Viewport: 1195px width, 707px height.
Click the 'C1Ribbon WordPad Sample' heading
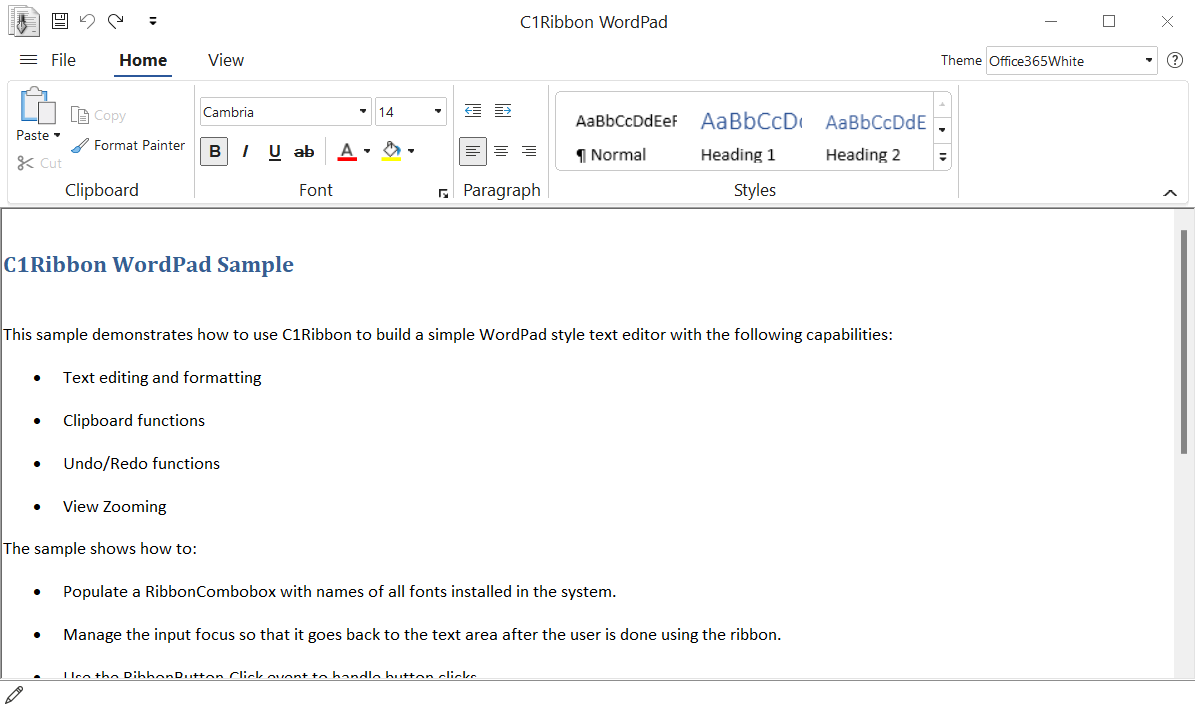pos(149,264)
